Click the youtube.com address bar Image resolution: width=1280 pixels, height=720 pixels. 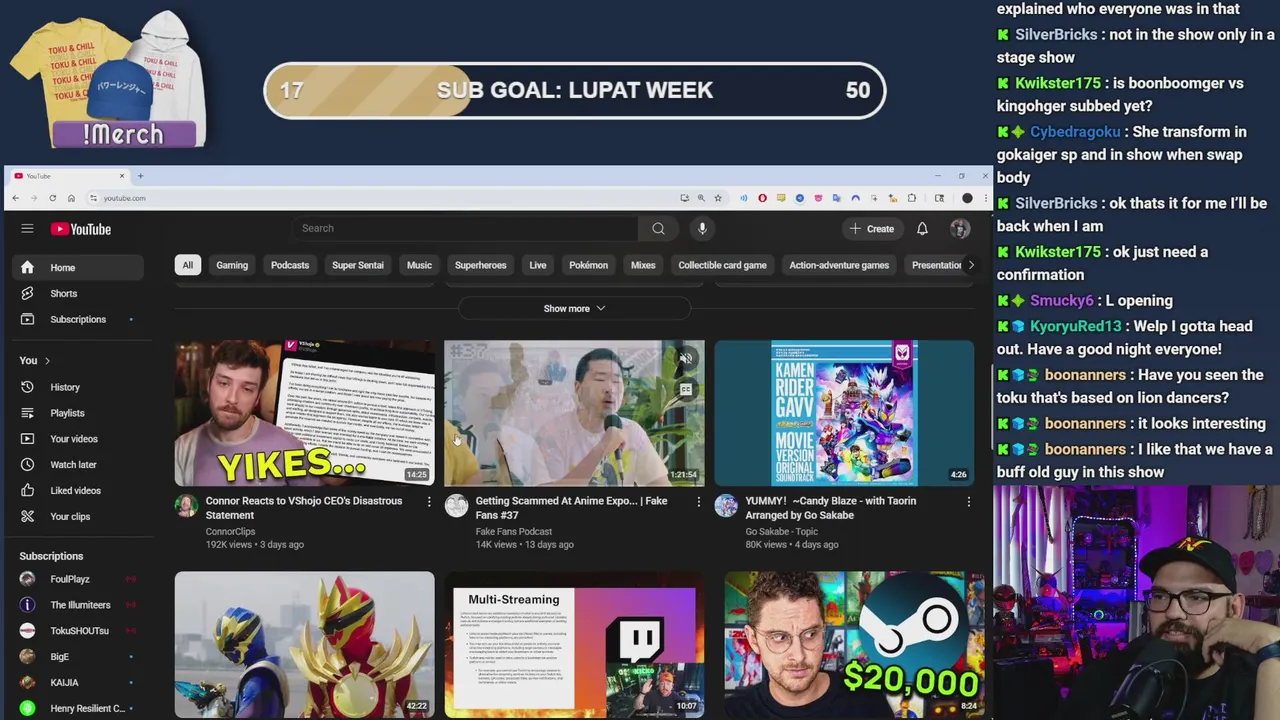tap(380, 198)
